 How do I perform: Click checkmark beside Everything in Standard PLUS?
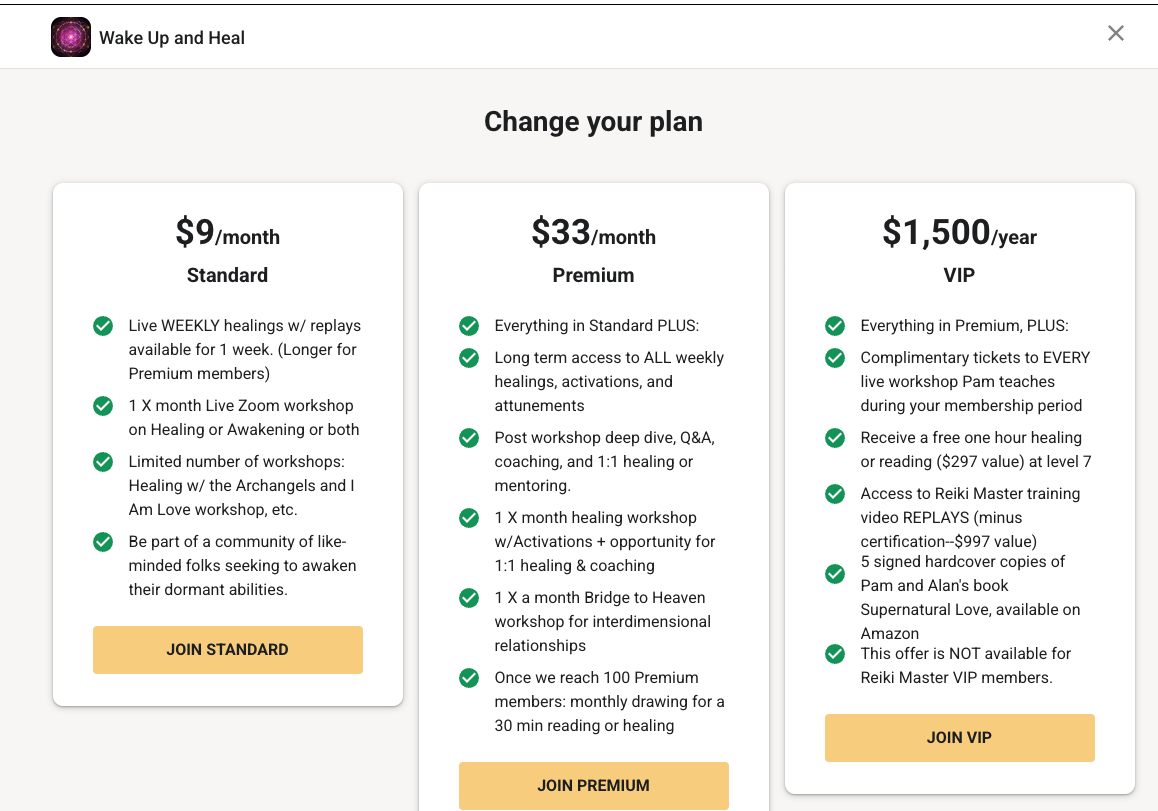(469, 326)
